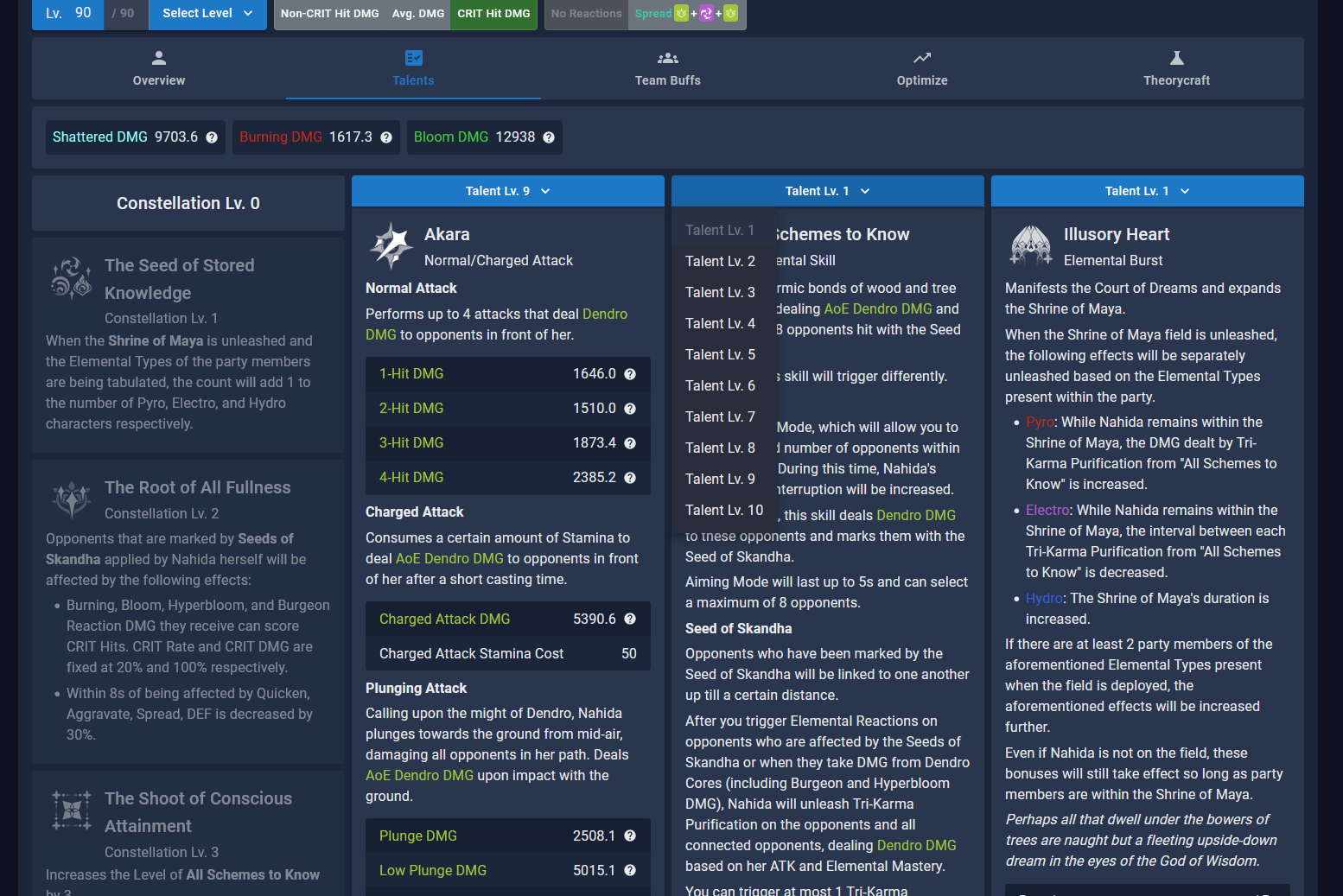Viewport: 1343px width, 896px height.
Task: Open the Select Level dropdown
Action: 207,15
